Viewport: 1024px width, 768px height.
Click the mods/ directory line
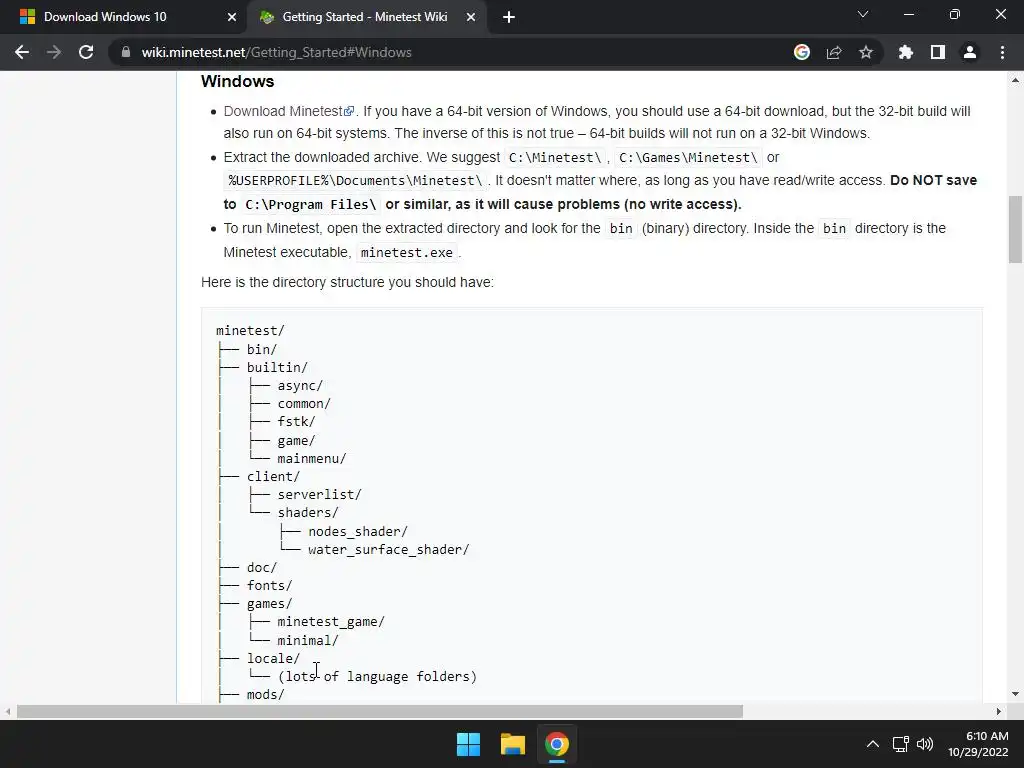coord(265,695)
